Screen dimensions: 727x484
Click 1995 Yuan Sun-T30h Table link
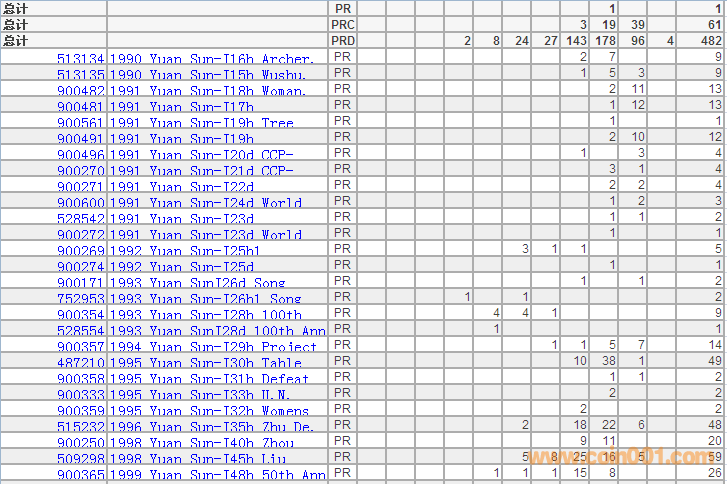(x=205, y=363)
